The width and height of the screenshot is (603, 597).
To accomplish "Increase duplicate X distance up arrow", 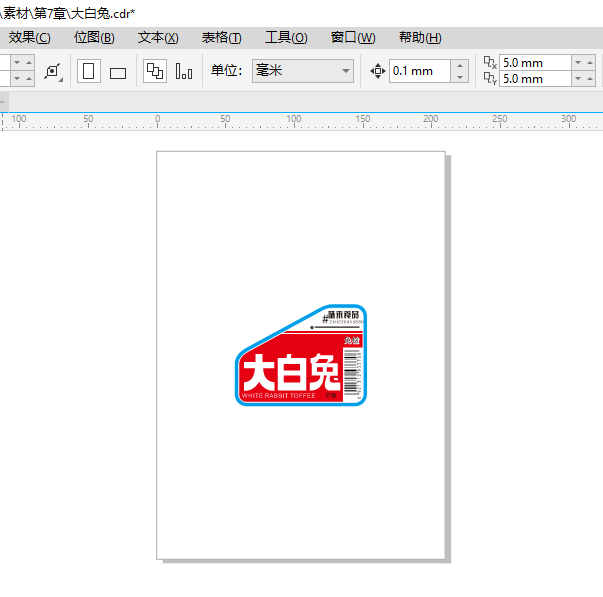I will click(x=590, y=62).
